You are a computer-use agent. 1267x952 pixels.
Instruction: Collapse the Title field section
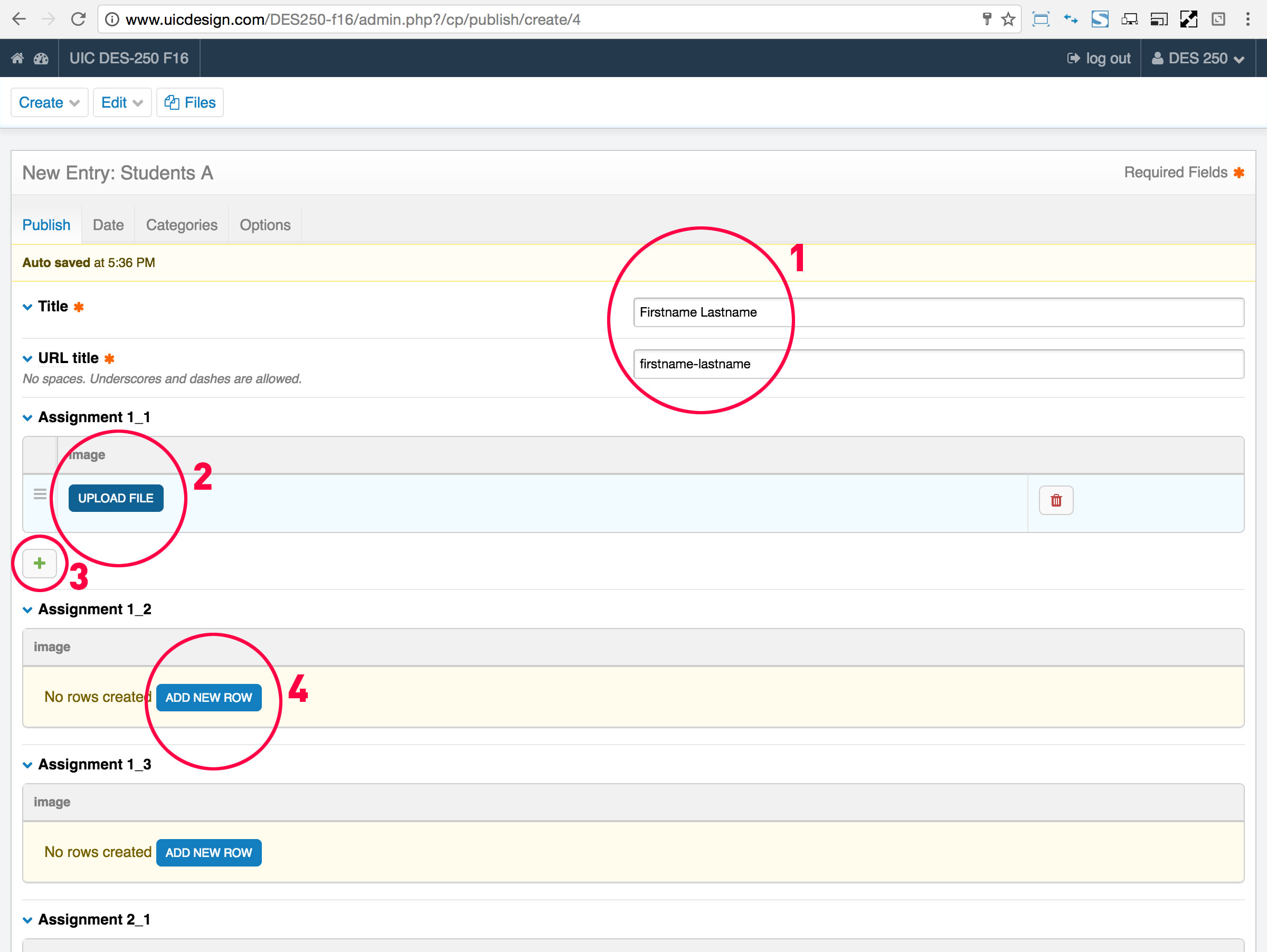pyautogui.click(x=27, y=307)
